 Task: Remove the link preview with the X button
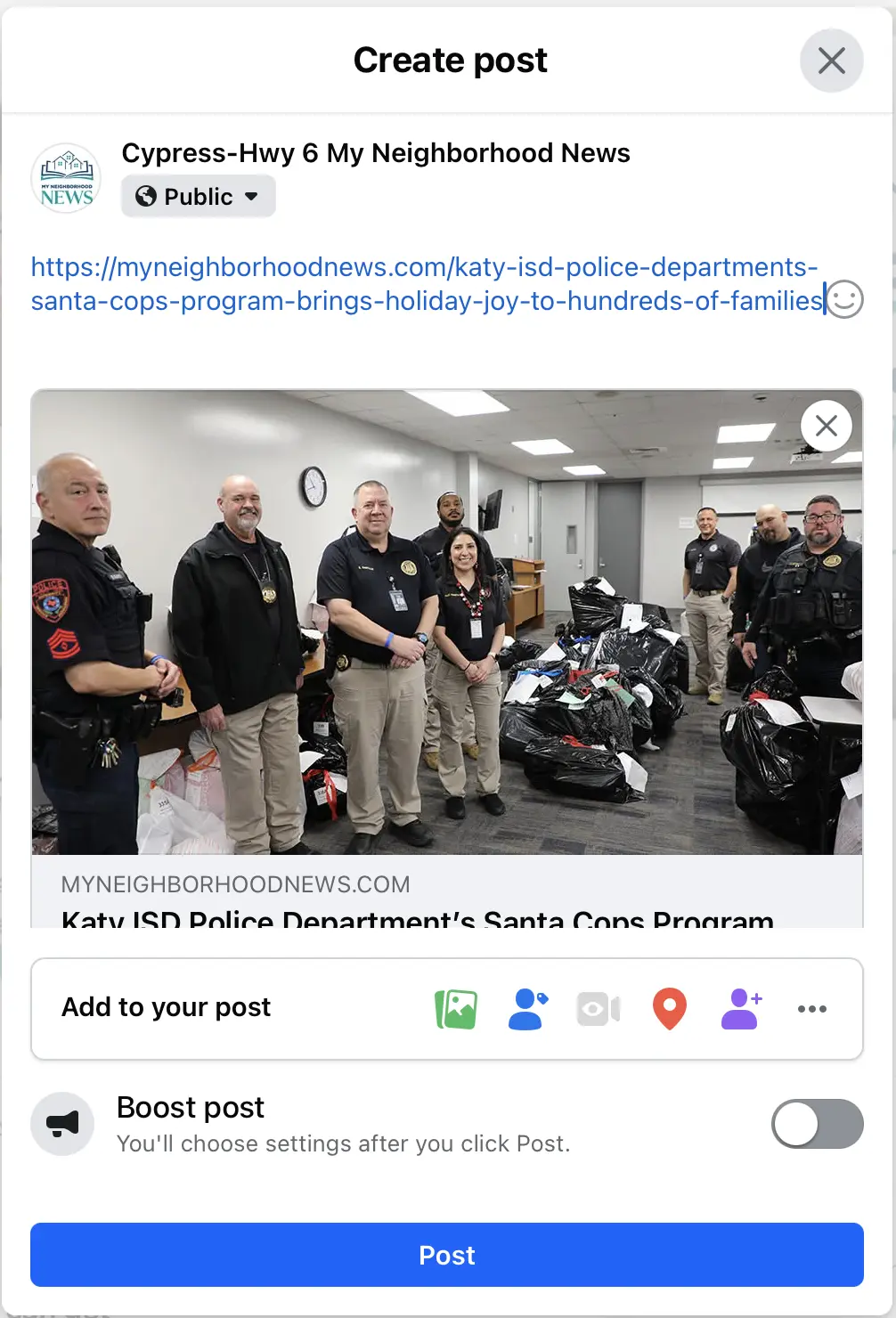827,426
